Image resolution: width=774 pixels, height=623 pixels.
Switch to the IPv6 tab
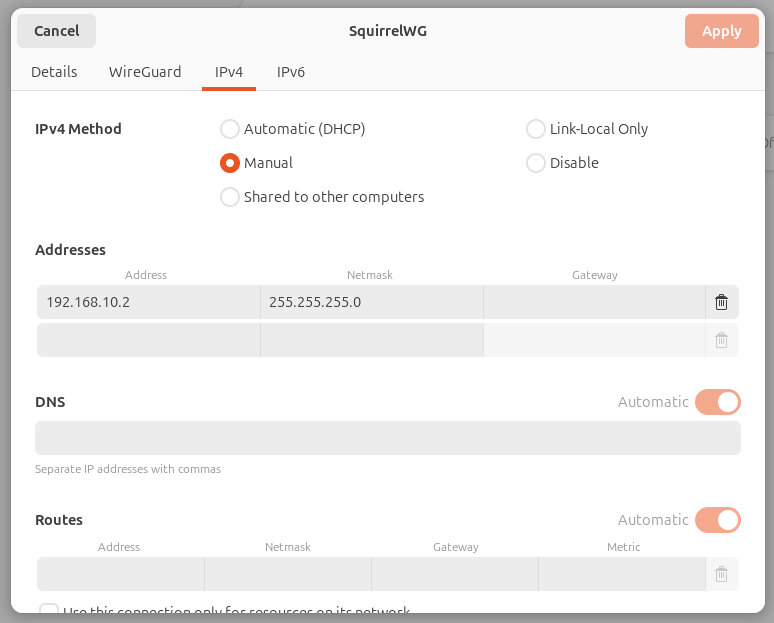coord(291,72)
